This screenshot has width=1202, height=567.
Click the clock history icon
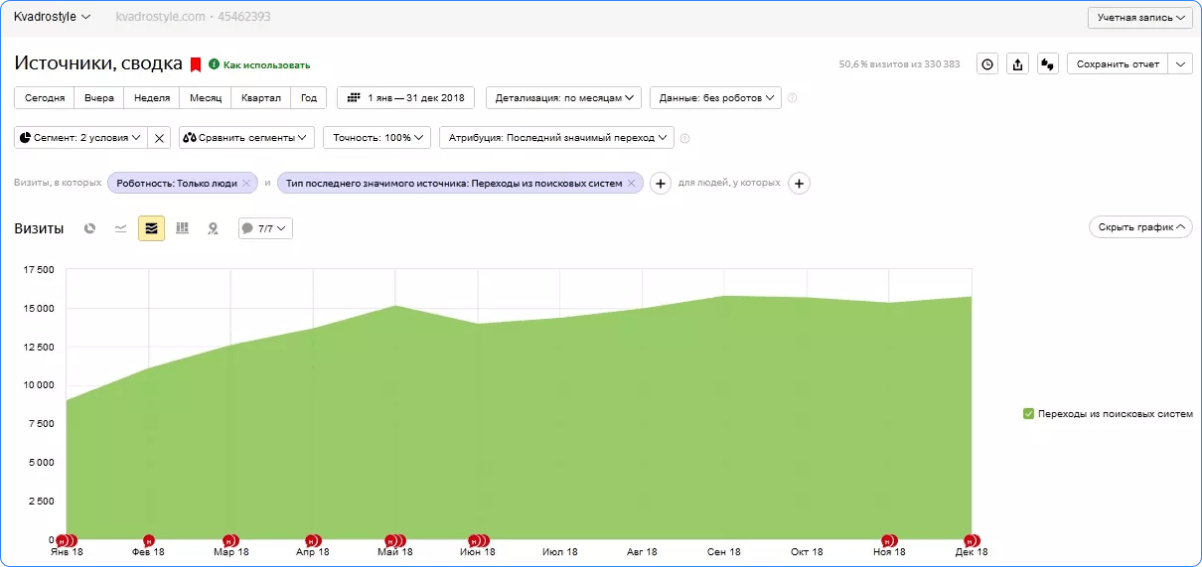(x=987, y=64)
